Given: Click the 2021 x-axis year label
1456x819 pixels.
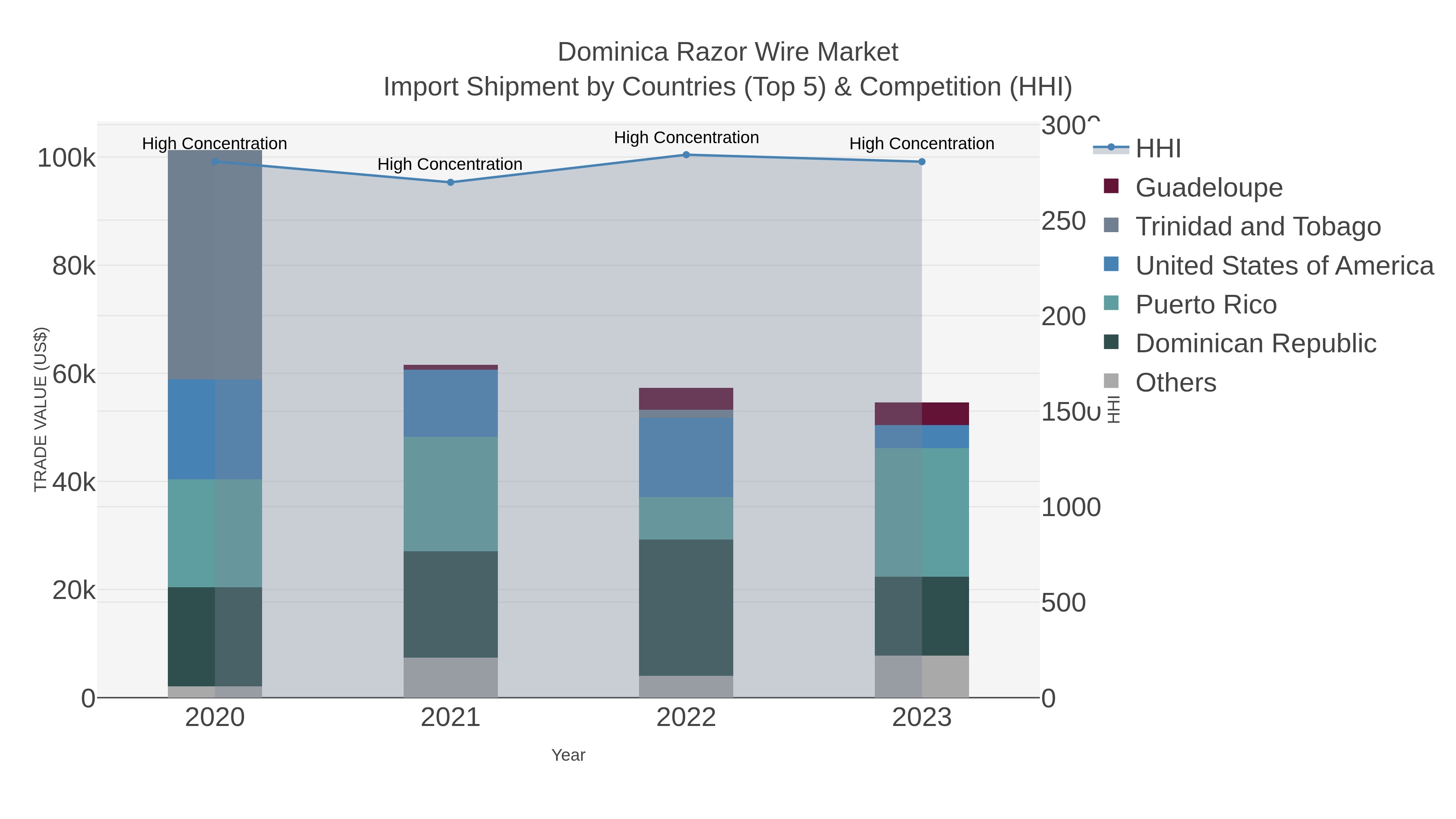Looking at the screenshot, I should 451,718.
